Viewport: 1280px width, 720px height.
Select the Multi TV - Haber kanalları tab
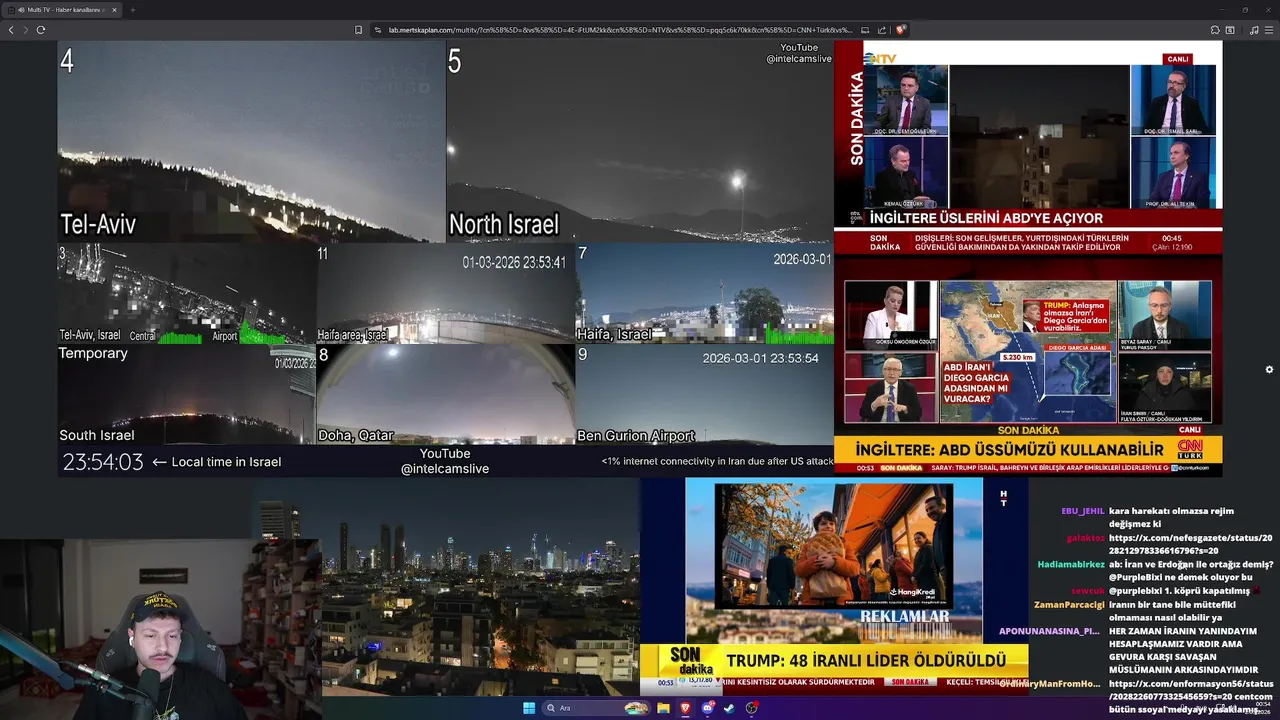pos(63,10)
